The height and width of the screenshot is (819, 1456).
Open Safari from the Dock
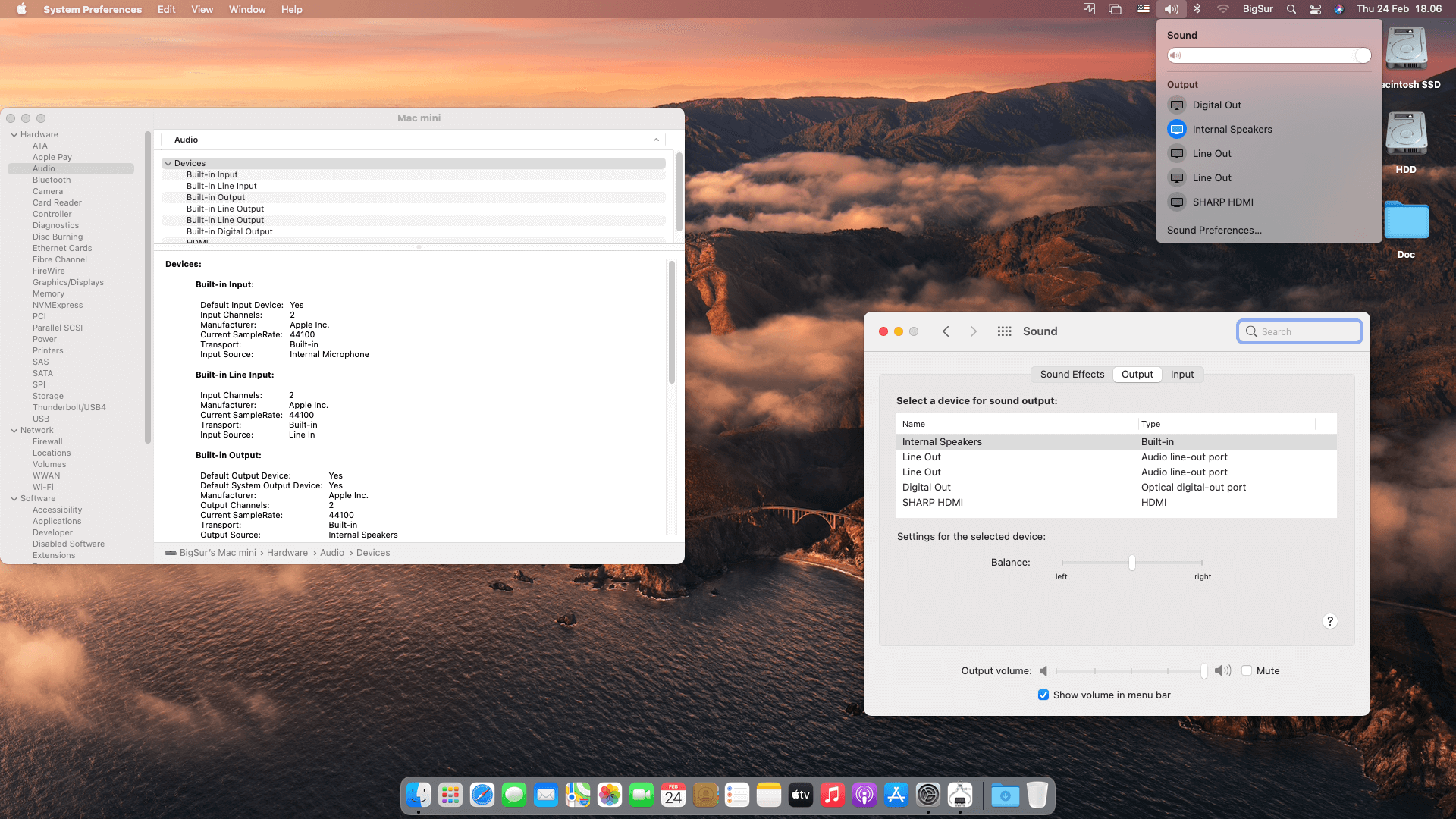pyautogui.click(x=482, y=795)
